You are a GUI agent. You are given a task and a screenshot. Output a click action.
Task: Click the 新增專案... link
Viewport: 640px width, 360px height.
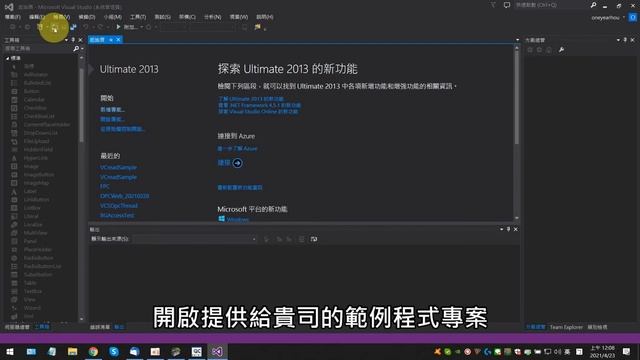(x=113, y=109)
